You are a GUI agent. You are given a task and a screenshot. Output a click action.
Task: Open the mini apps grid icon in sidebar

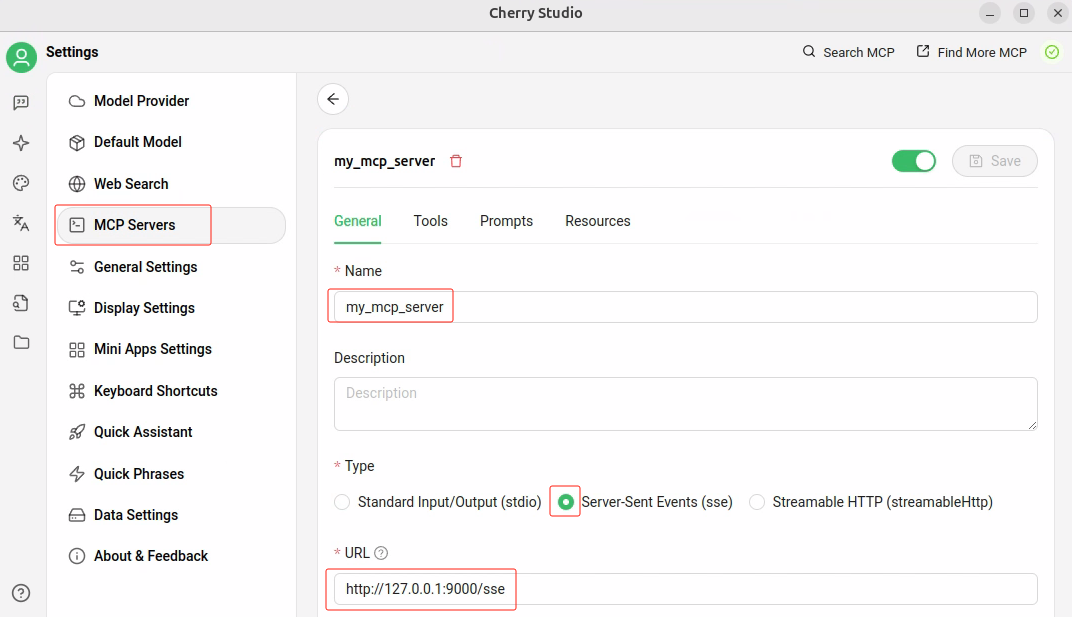21,263
